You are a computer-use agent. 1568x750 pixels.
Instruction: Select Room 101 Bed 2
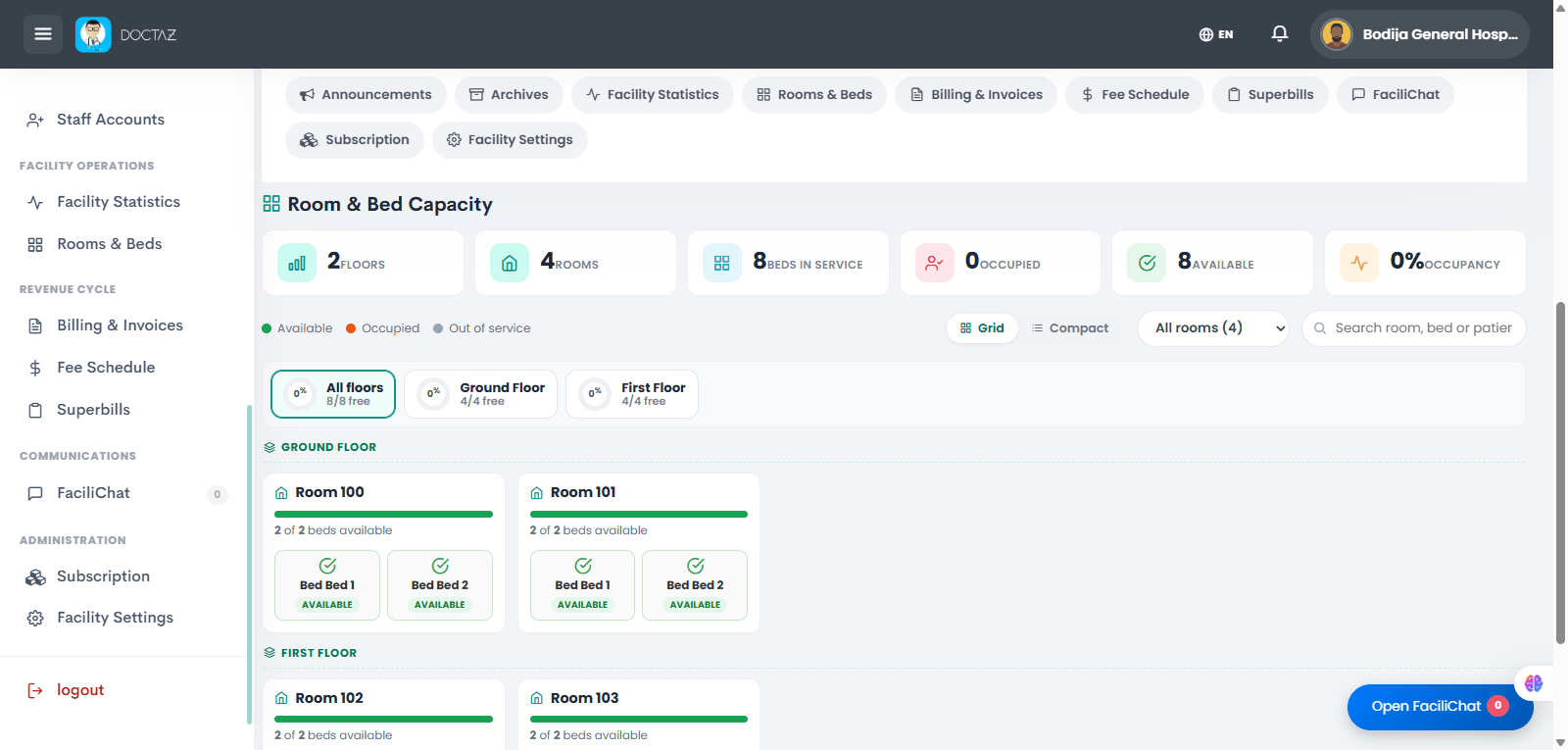click(x=695, y=585)
